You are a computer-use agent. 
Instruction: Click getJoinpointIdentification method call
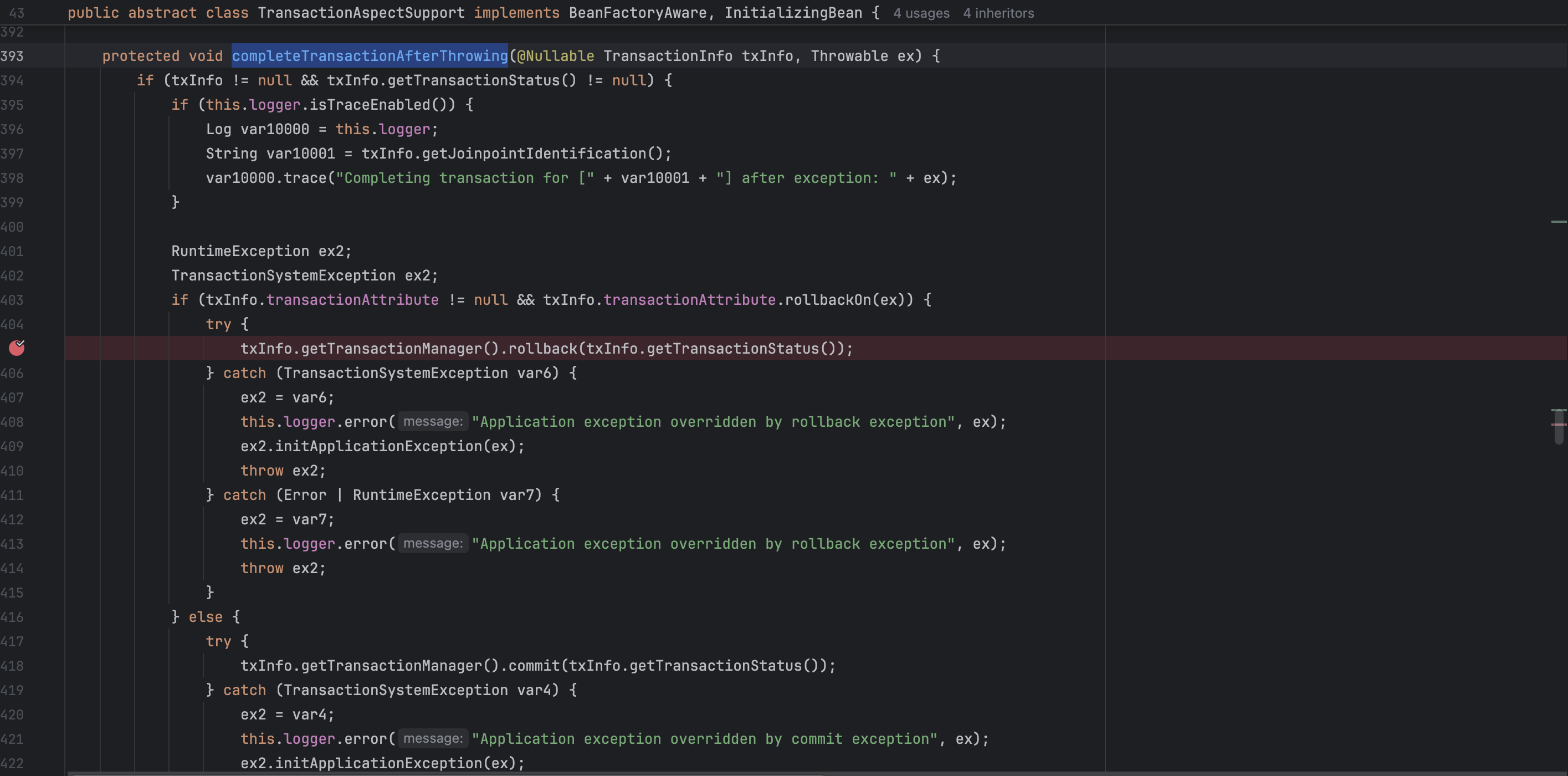[x=533, y=154]
